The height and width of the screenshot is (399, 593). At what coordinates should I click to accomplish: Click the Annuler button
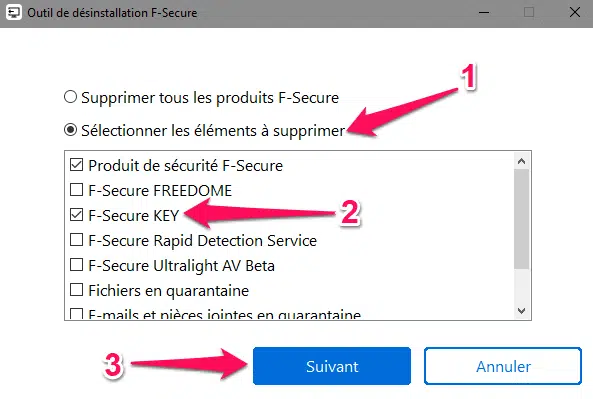click(503, 366)
